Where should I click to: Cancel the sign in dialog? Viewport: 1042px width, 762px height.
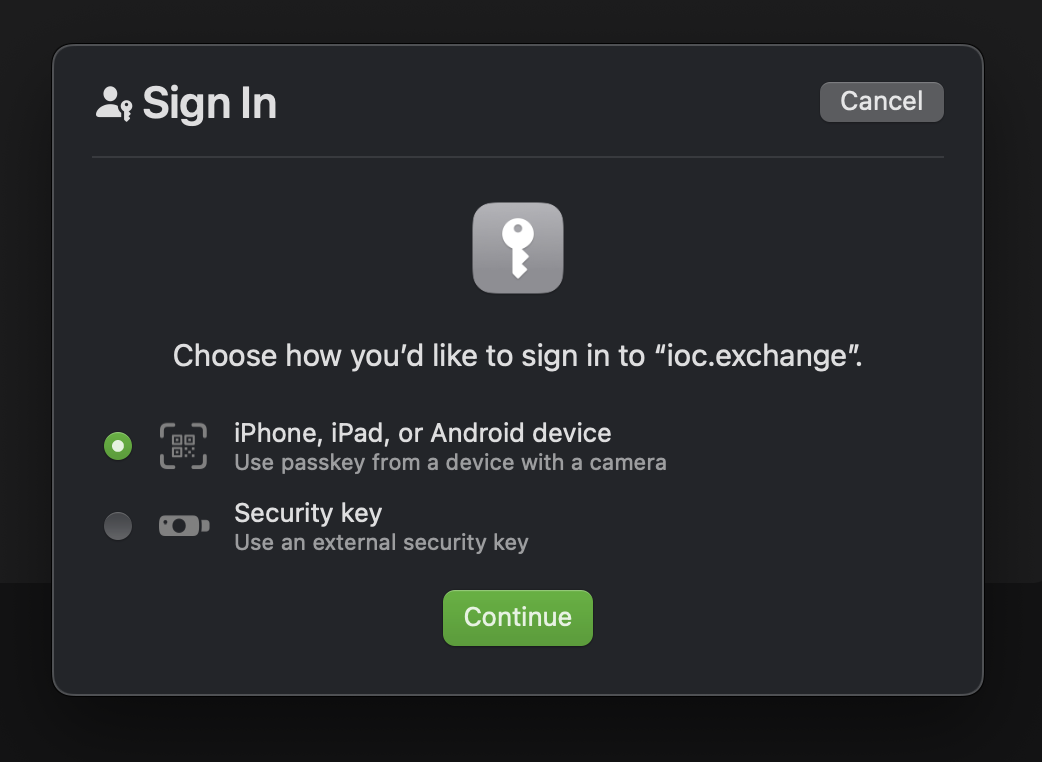(881, 102)
